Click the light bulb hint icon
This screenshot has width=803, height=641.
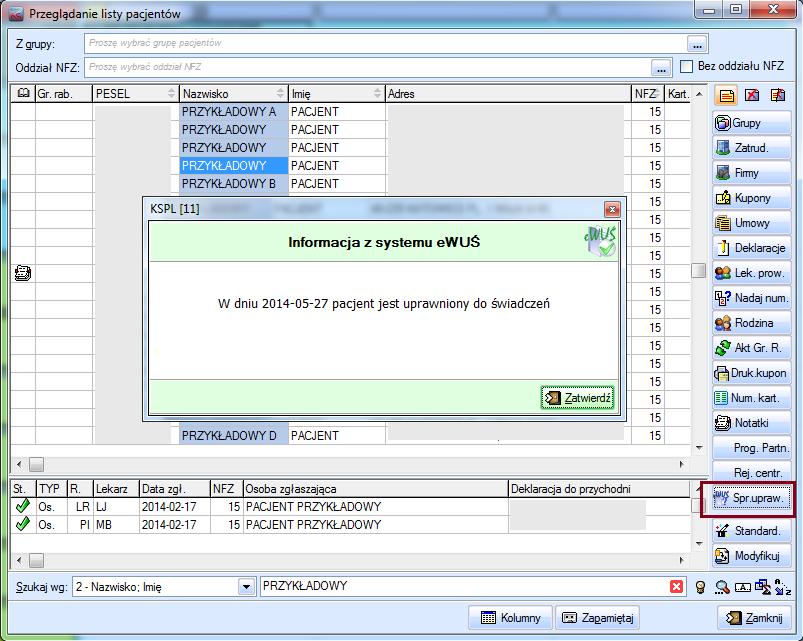(x=701, y=587)
